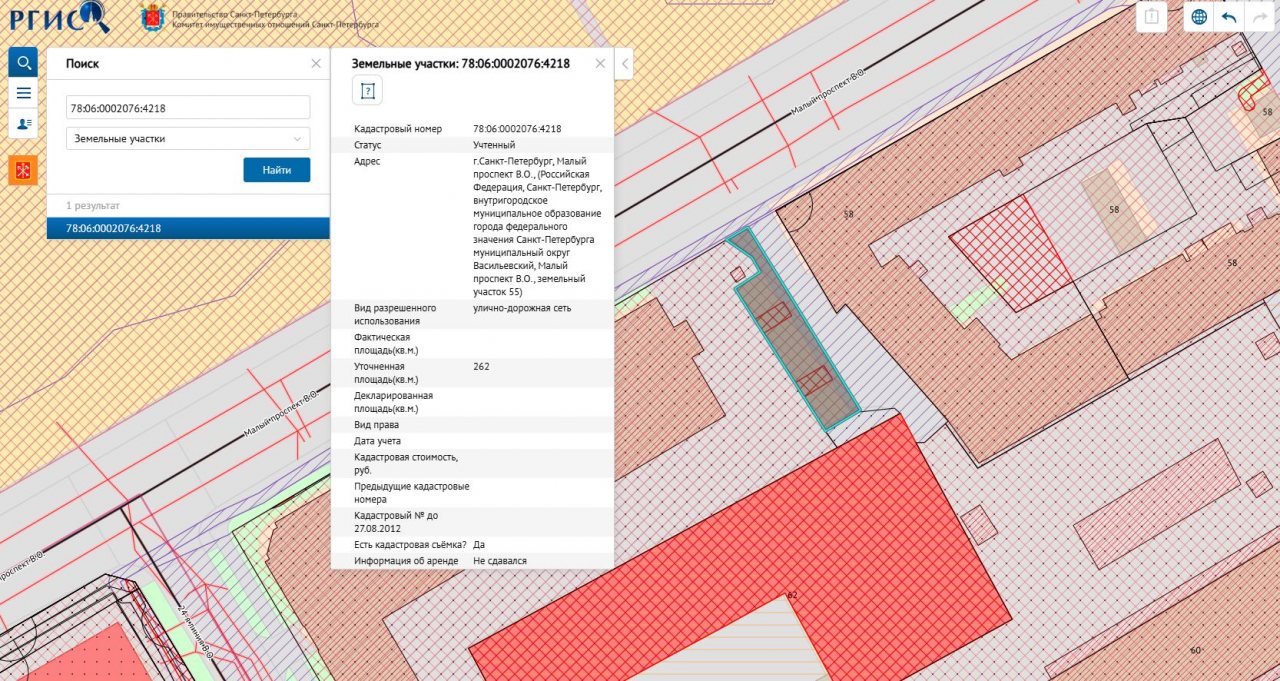
Task: Click the Saint Petersburg government coat of arms
Action: 152,17
